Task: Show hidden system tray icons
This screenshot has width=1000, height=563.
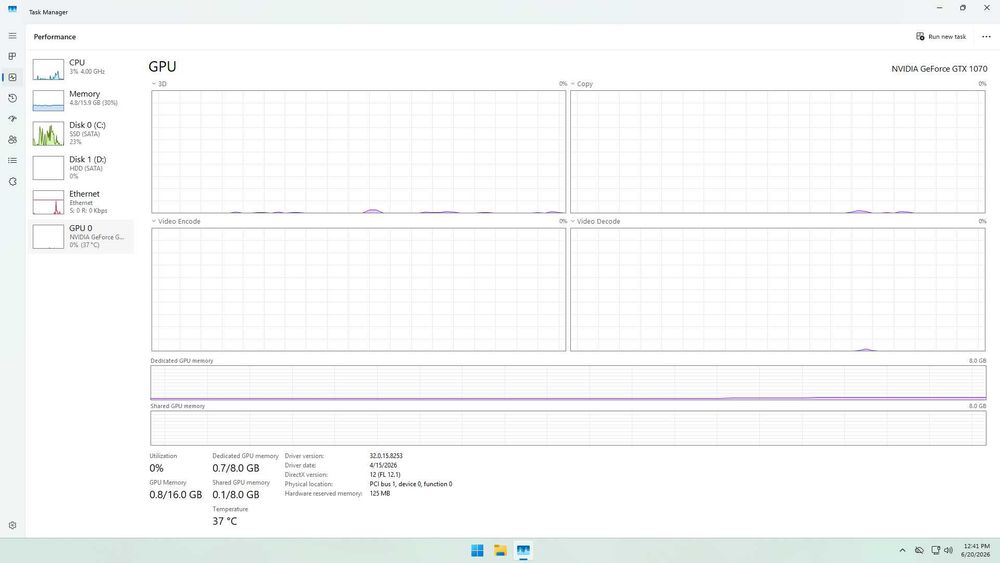Action: pos(902,550)
